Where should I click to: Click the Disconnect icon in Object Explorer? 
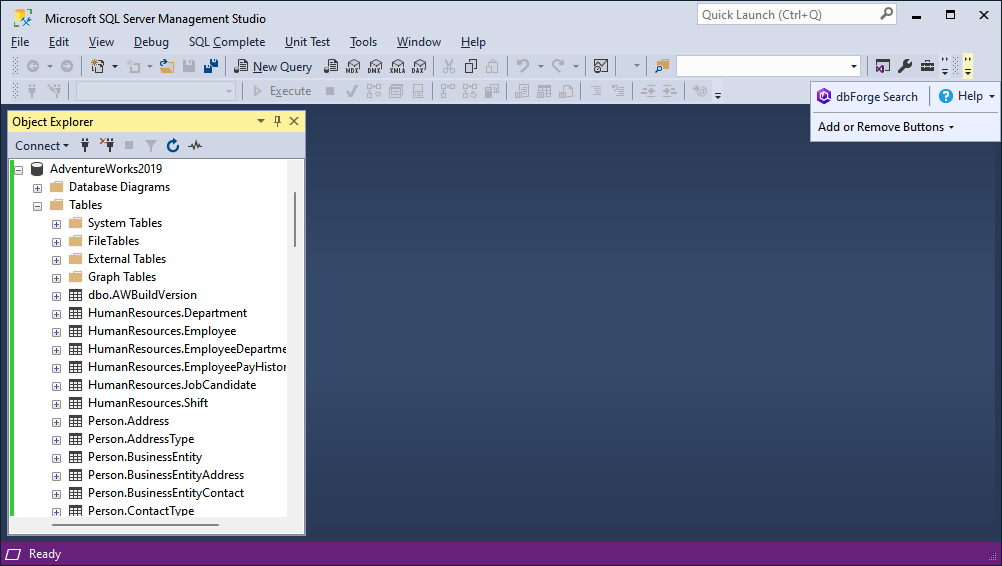point(107,146)
